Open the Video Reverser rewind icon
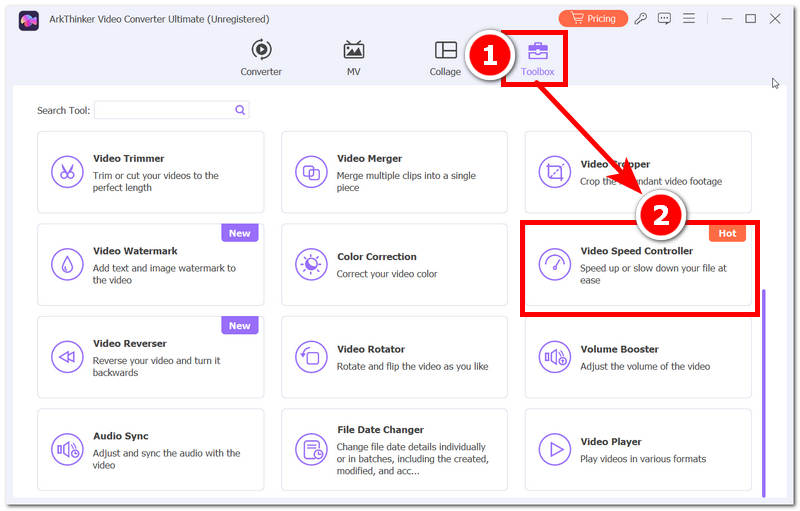This screenshot has height=511, width=800. pos(67,357)
